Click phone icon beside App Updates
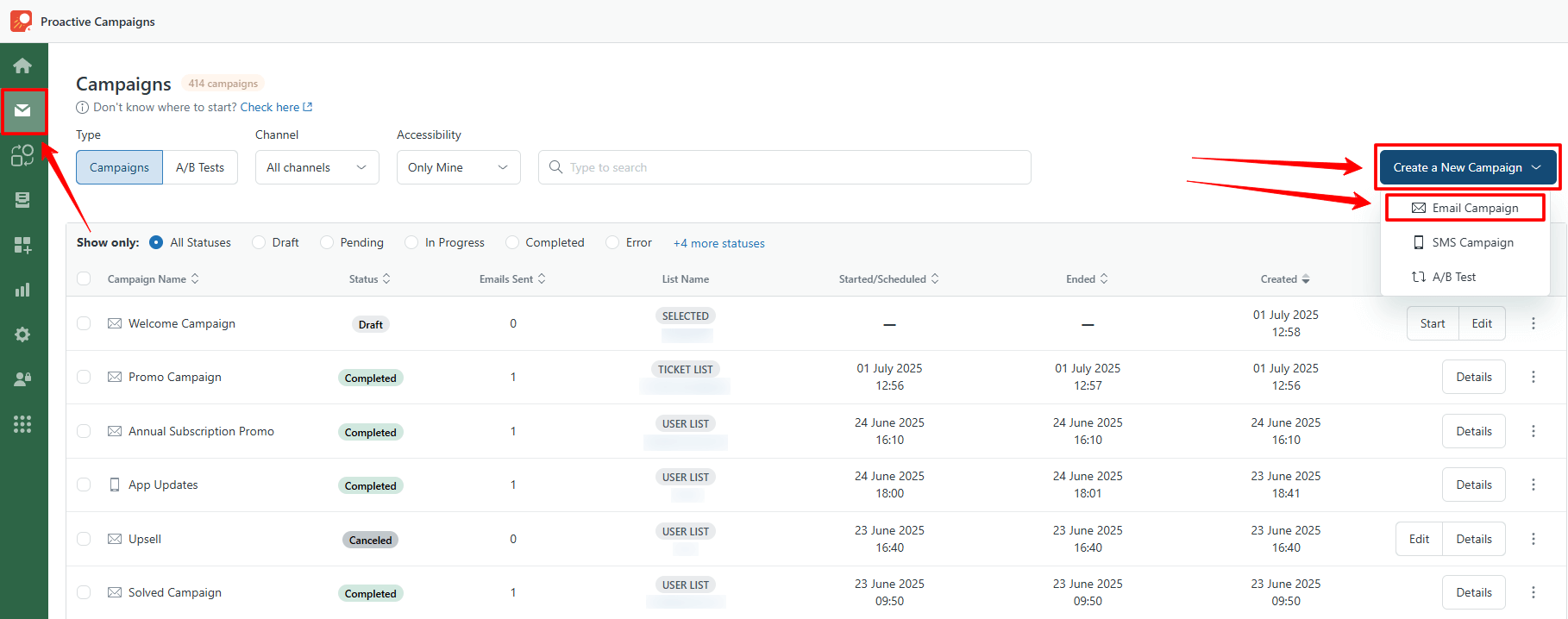 click(x=114, y=485)
